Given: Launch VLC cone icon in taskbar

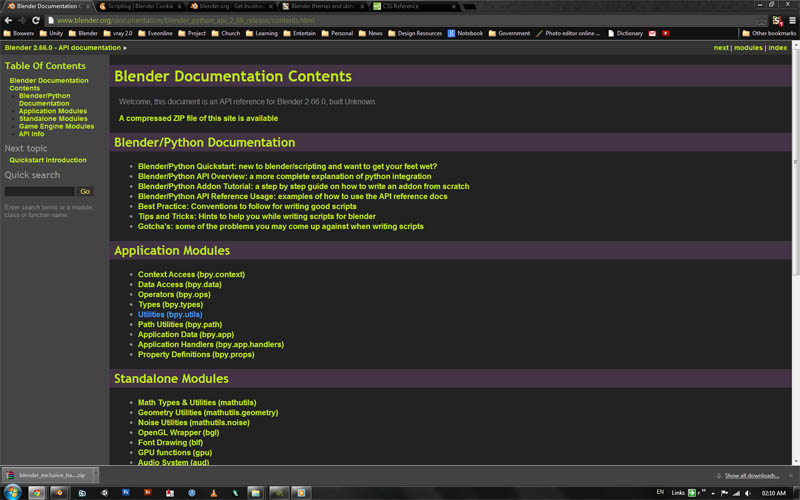Looking at the screenshot, I should pyautogui.click(x=214, y=493).
